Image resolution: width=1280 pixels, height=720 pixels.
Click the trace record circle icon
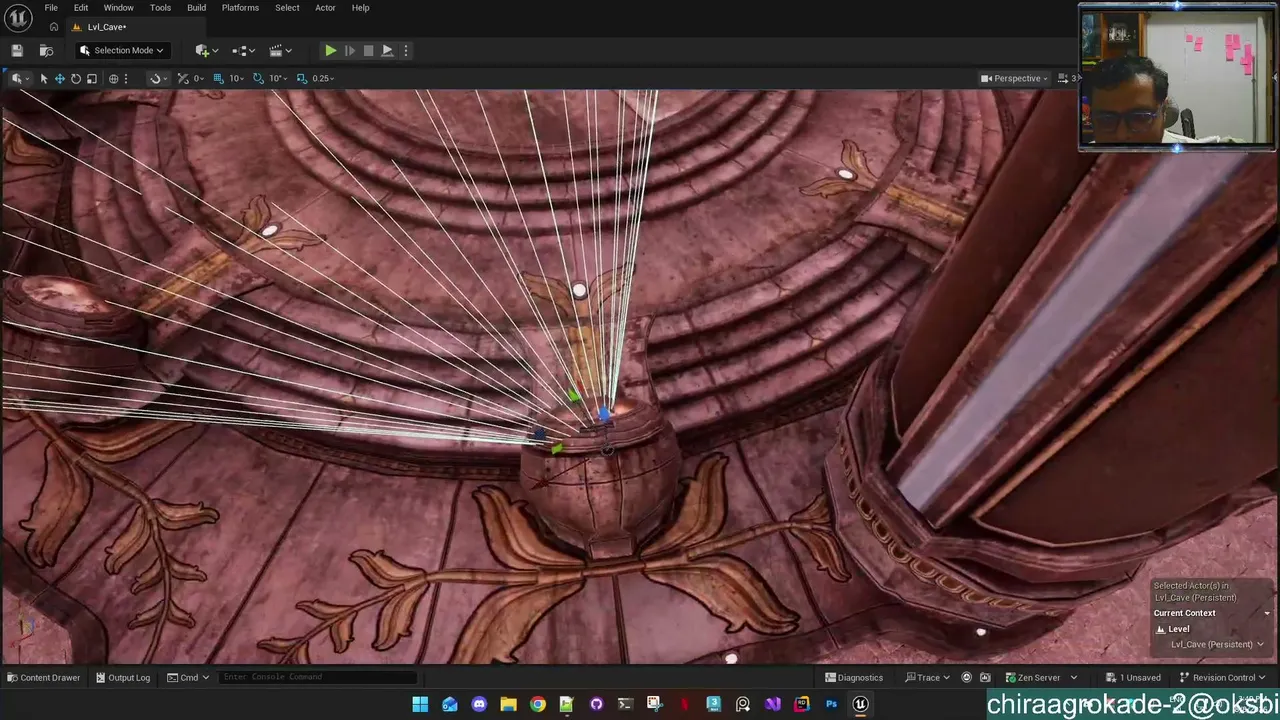click(x=966, y=678)
